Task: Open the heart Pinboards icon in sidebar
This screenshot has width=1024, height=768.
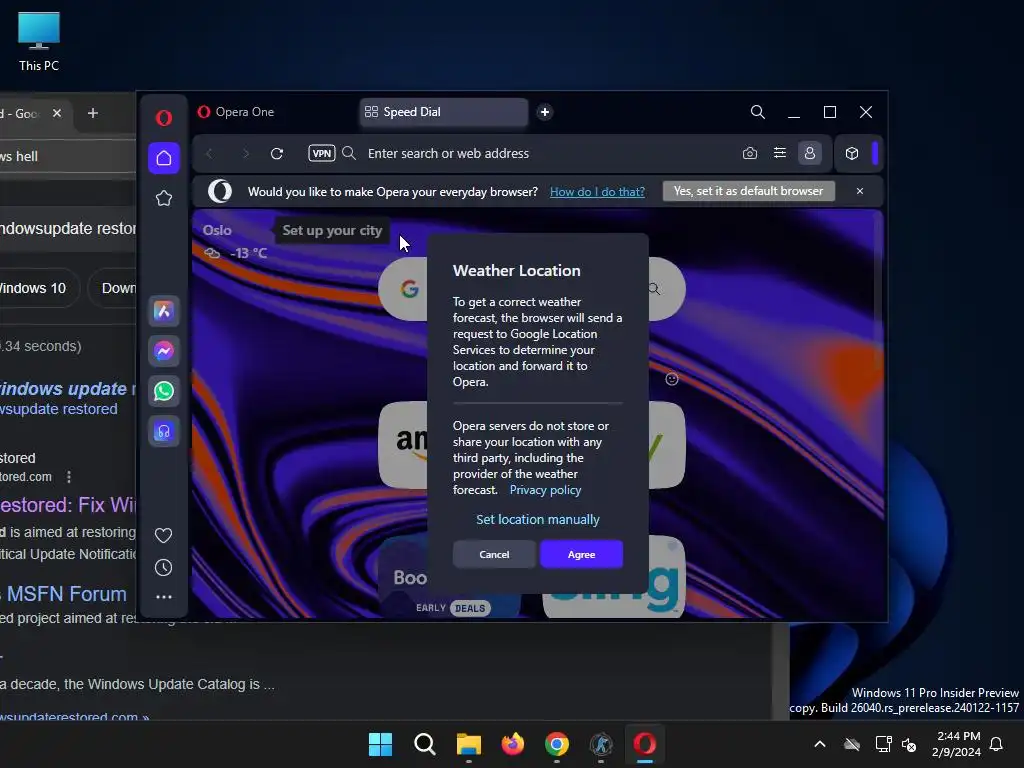Action: pos(163,536)
